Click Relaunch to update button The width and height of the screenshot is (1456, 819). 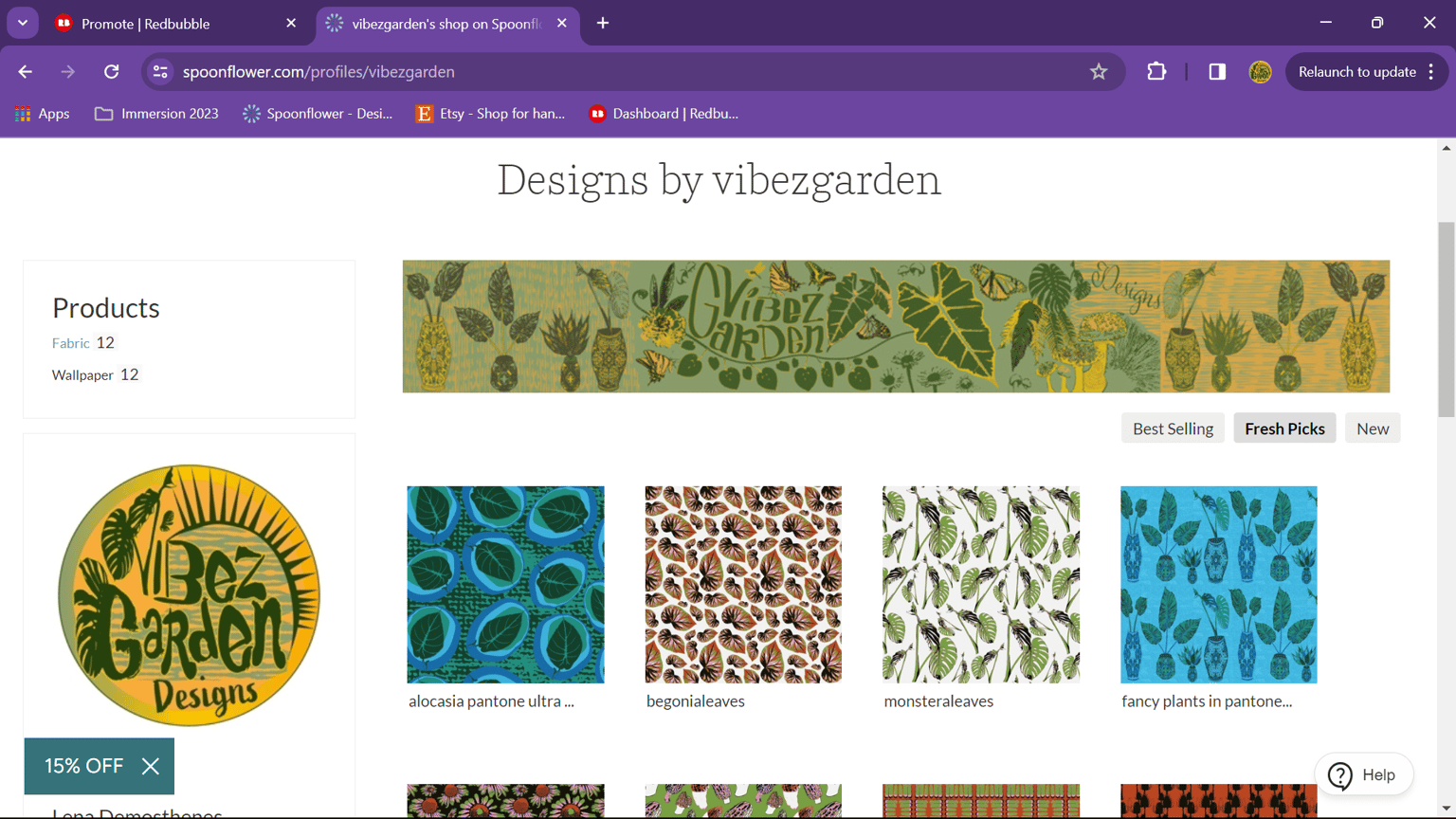(x=1356, y=72)
